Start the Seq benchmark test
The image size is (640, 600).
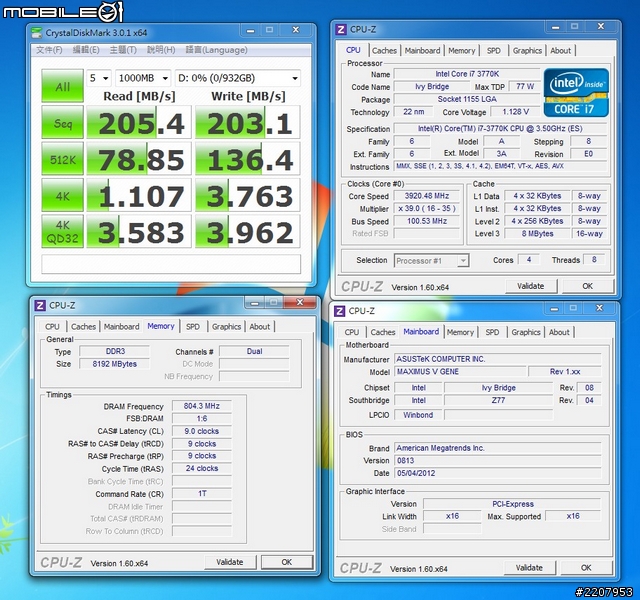click(62, 122)
